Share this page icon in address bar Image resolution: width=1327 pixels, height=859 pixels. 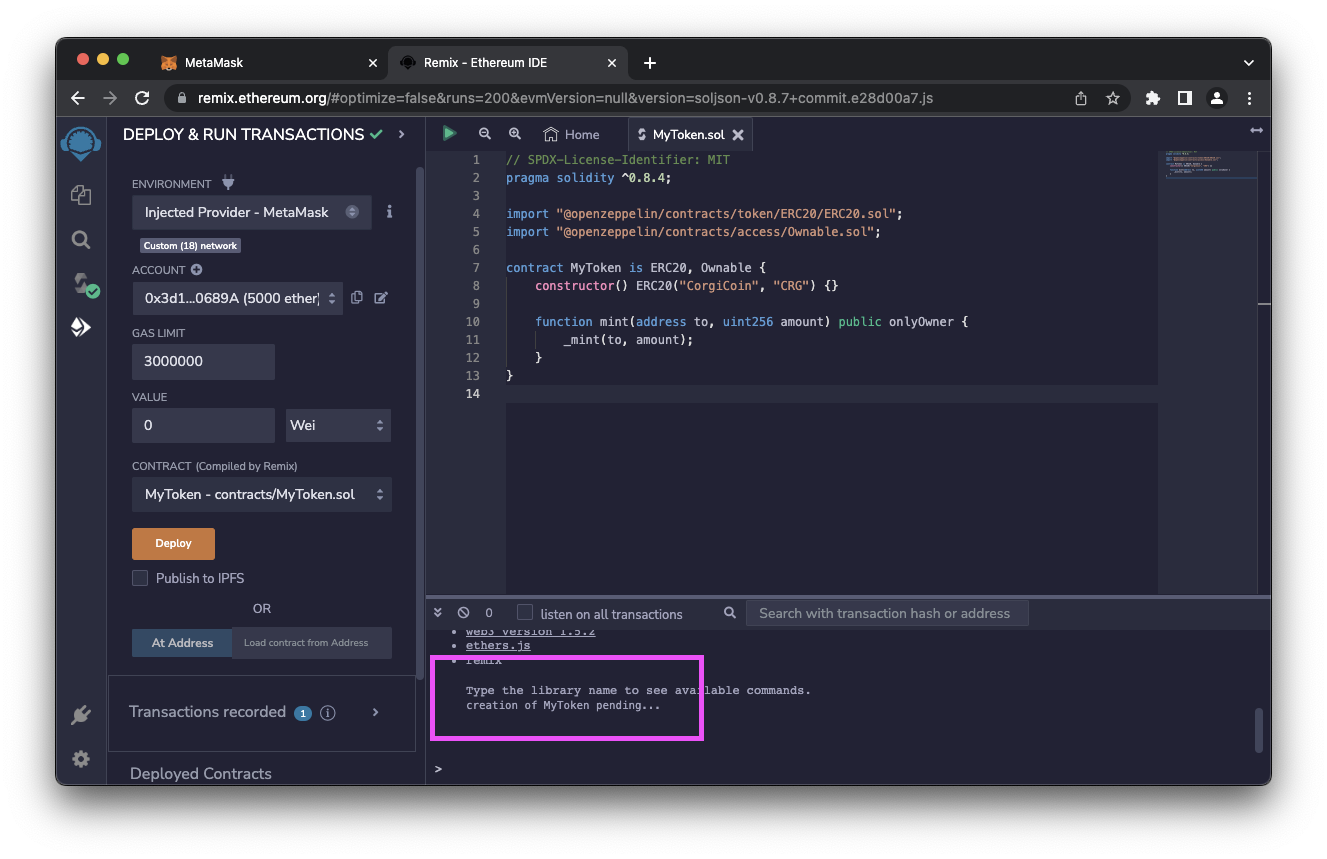point(1081,98)
